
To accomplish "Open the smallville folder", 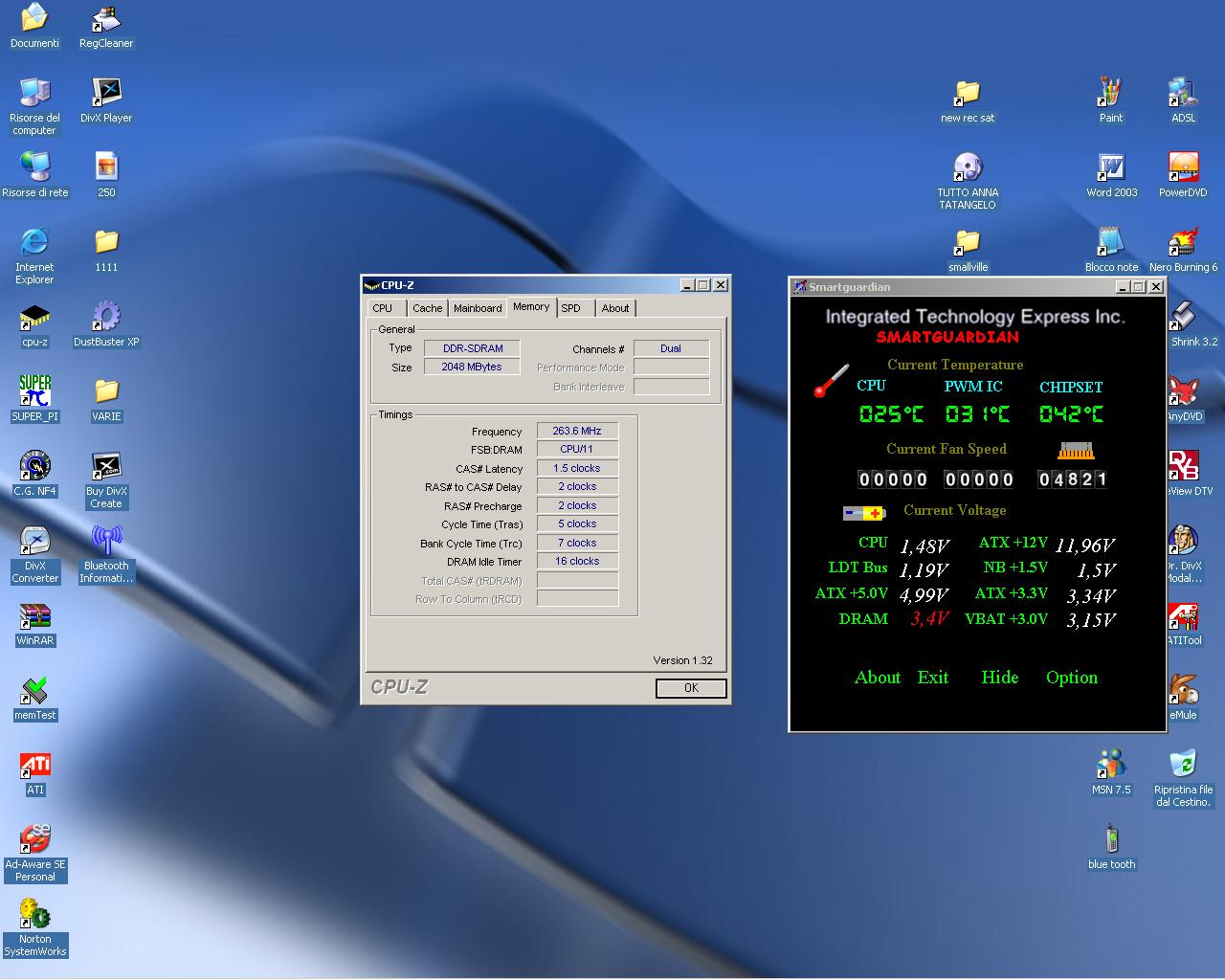I will tap(968, 250).
